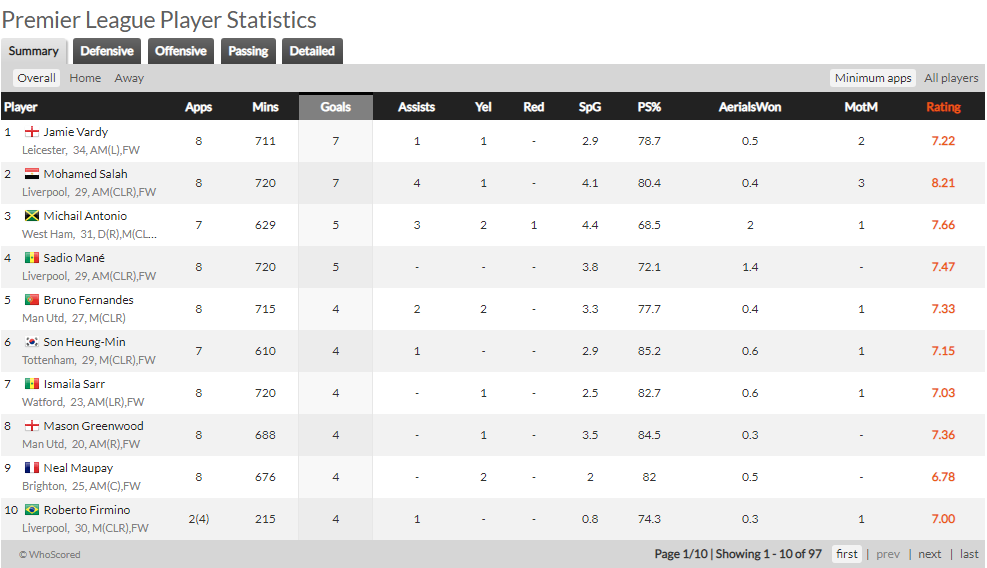Click the Senegal flag beside Sadio Mané
Image resolution: width=987 pixels, height=568 pixels.
pos(31,258)
